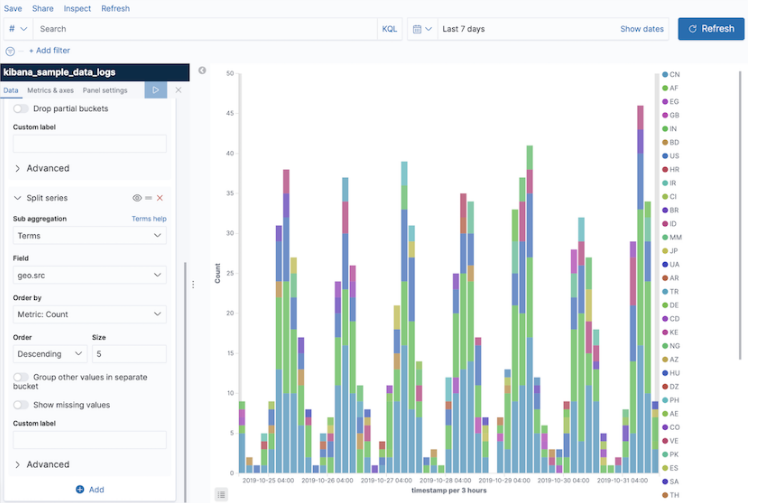
Task: Open the Order by Metric: Count dropdown
Action: (90, 314)
